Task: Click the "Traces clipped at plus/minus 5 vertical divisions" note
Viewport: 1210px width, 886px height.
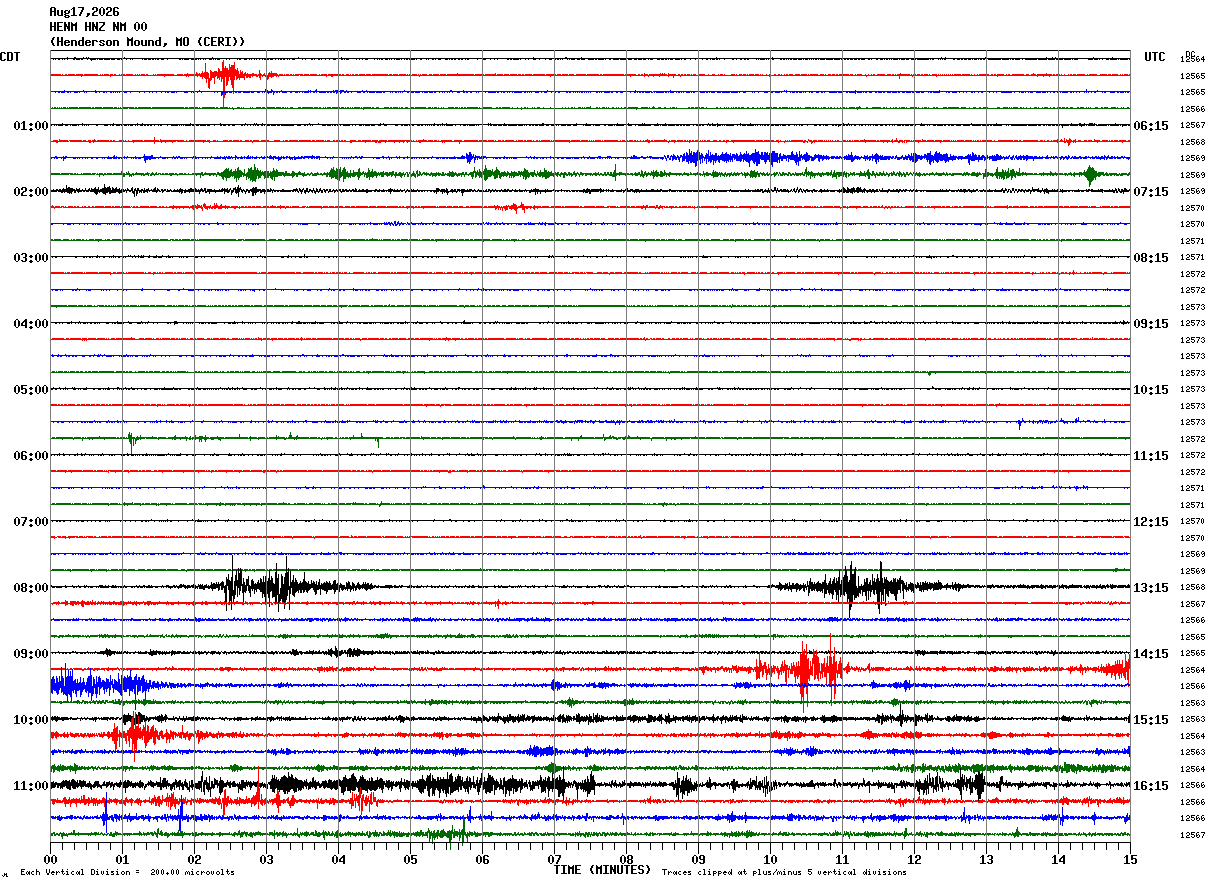Action: click(x=784, y=872)
